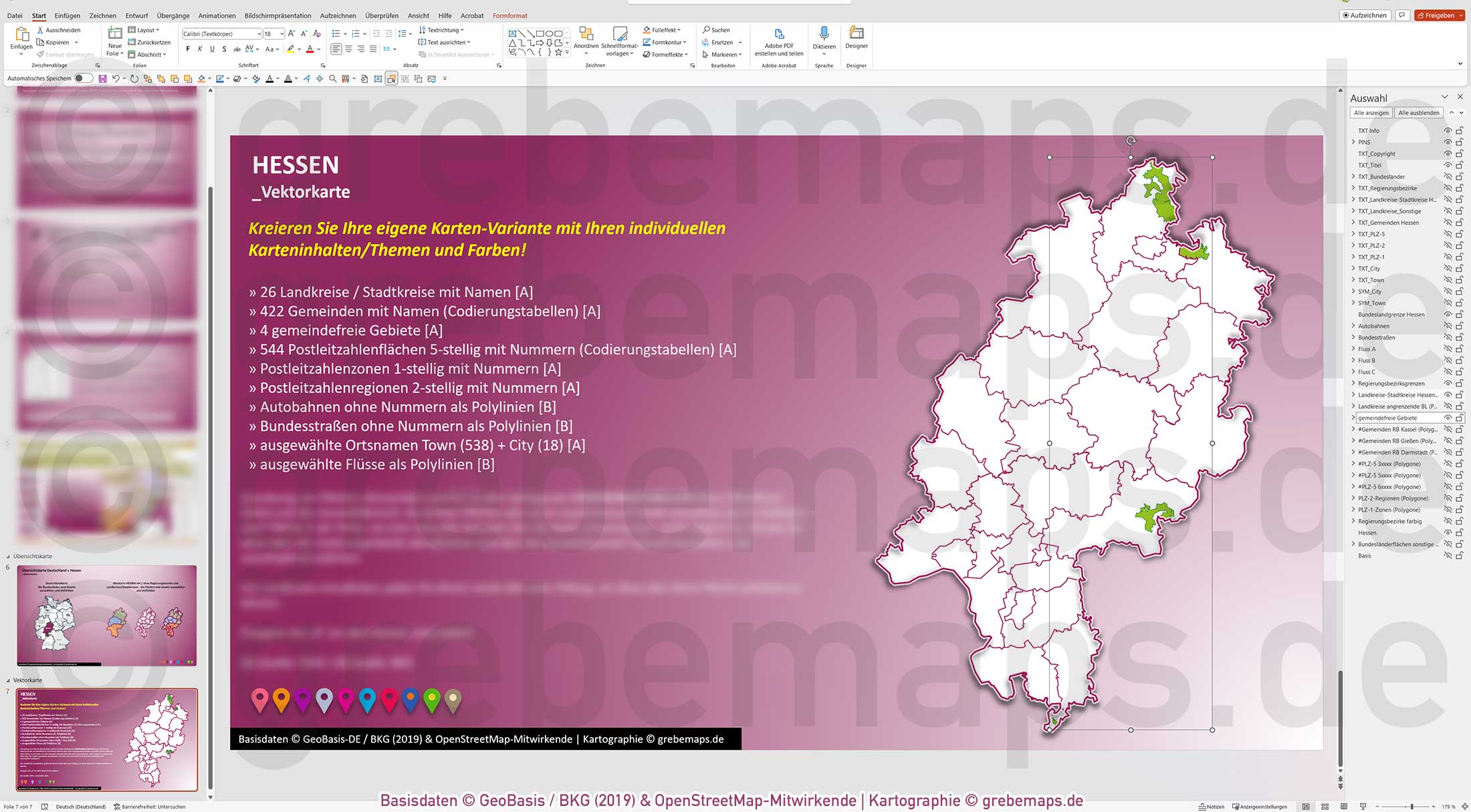Select the Suchen magnifier icon
Image resolution: width=1471 pixels, height=812 pixels.
[x=705, y=29]
